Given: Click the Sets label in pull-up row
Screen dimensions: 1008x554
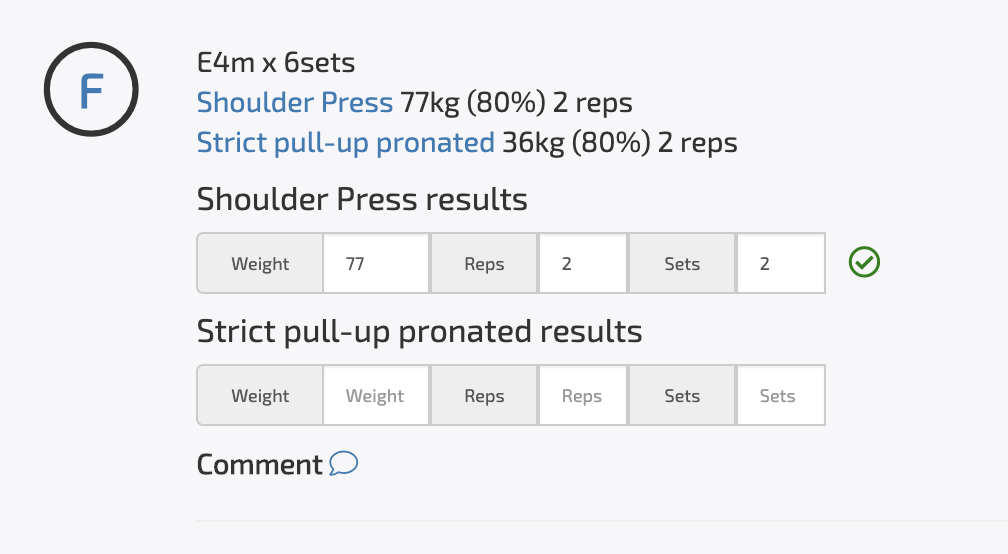Looking at the screenshot, I should coord(682,395).
